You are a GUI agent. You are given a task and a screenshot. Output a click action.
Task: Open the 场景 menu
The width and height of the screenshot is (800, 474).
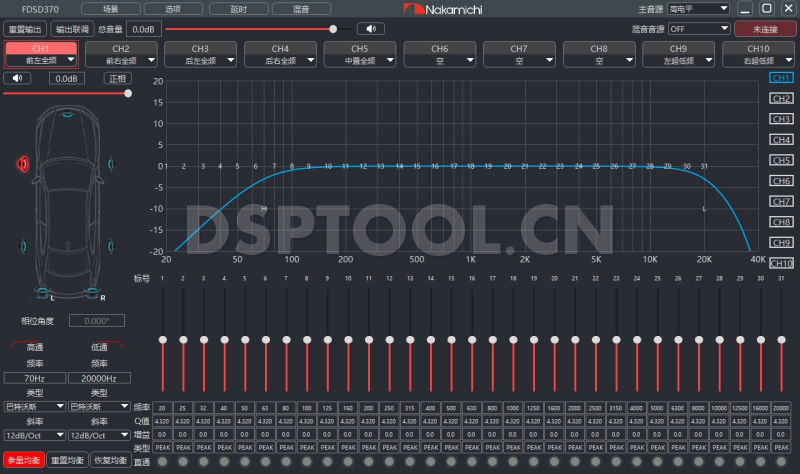point(95,9)
